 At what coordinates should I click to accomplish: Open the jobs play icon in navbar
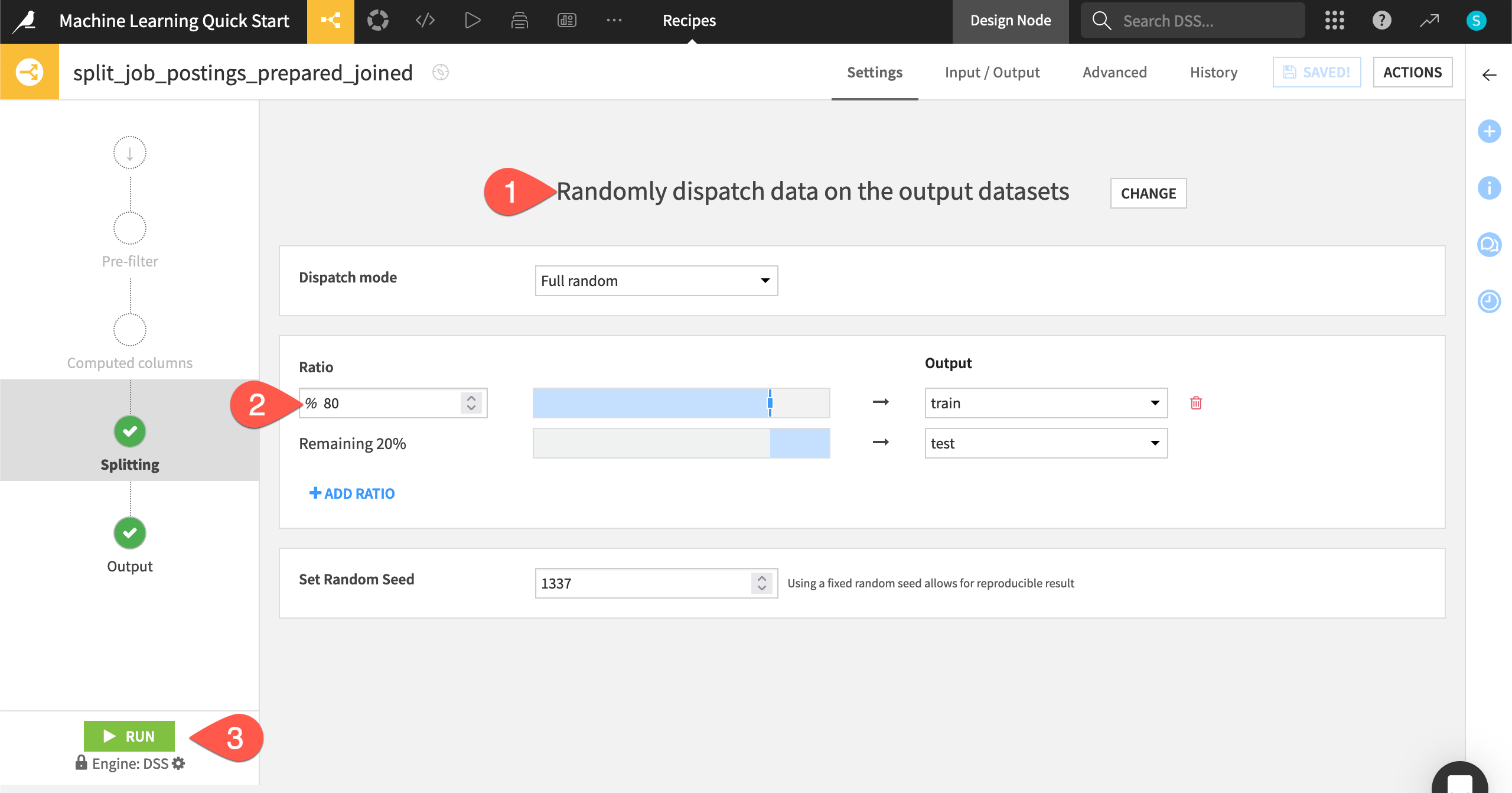(x=472, y=20)
